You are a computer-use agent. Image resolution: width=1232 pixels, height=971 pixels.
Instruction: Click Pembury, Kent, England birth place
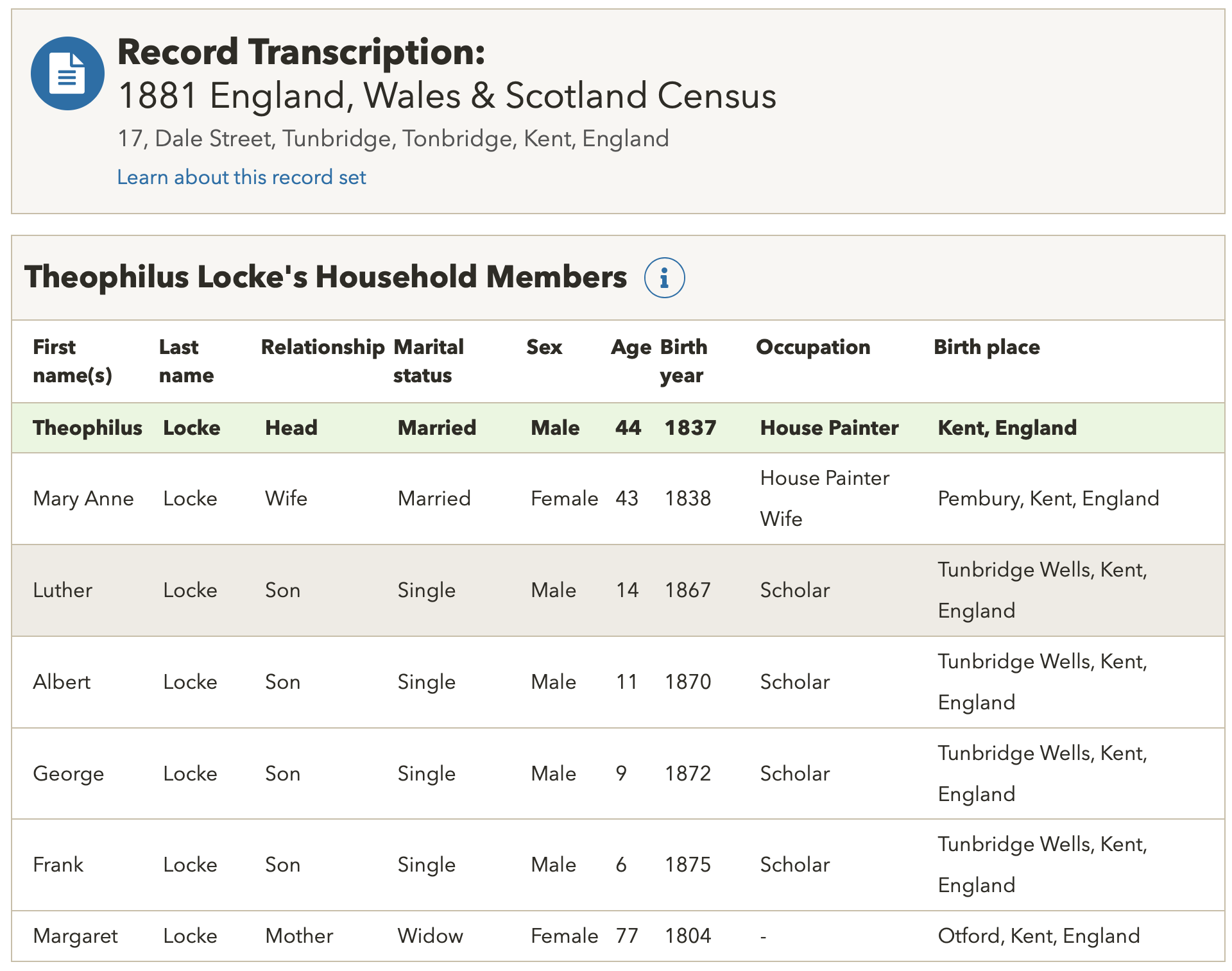click(1048, 498)
